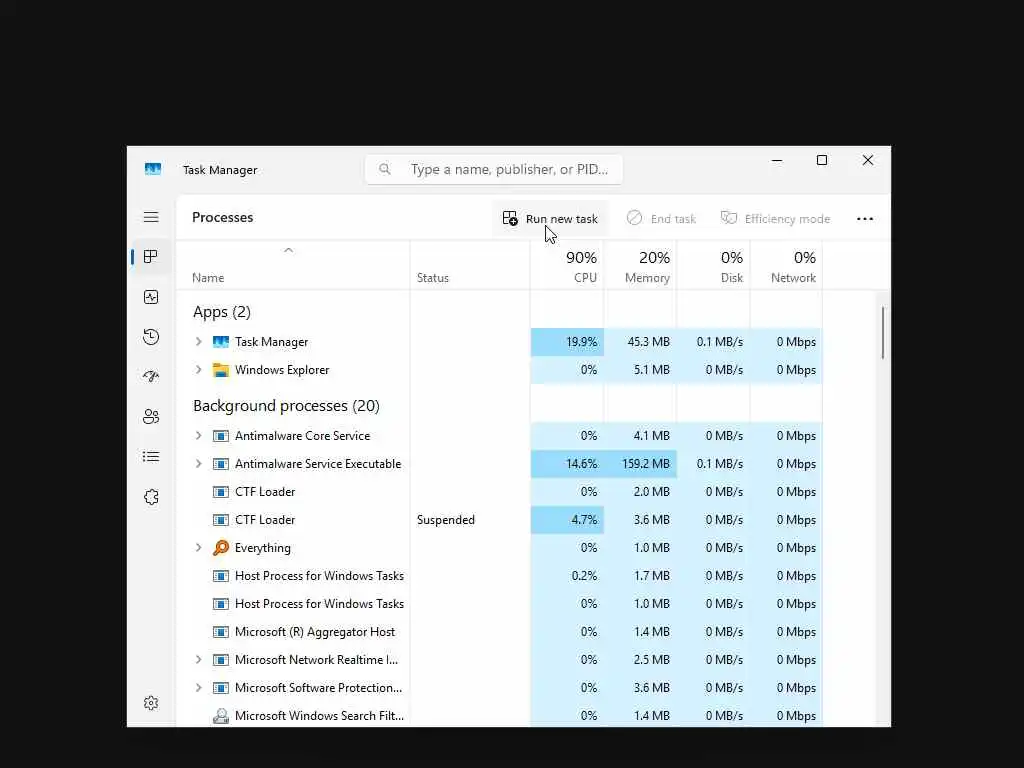Image resolution: width=1024 pixels, height=768 pixels.
Task: Click the search magnifier icon
Action: (x=385, y=169)
